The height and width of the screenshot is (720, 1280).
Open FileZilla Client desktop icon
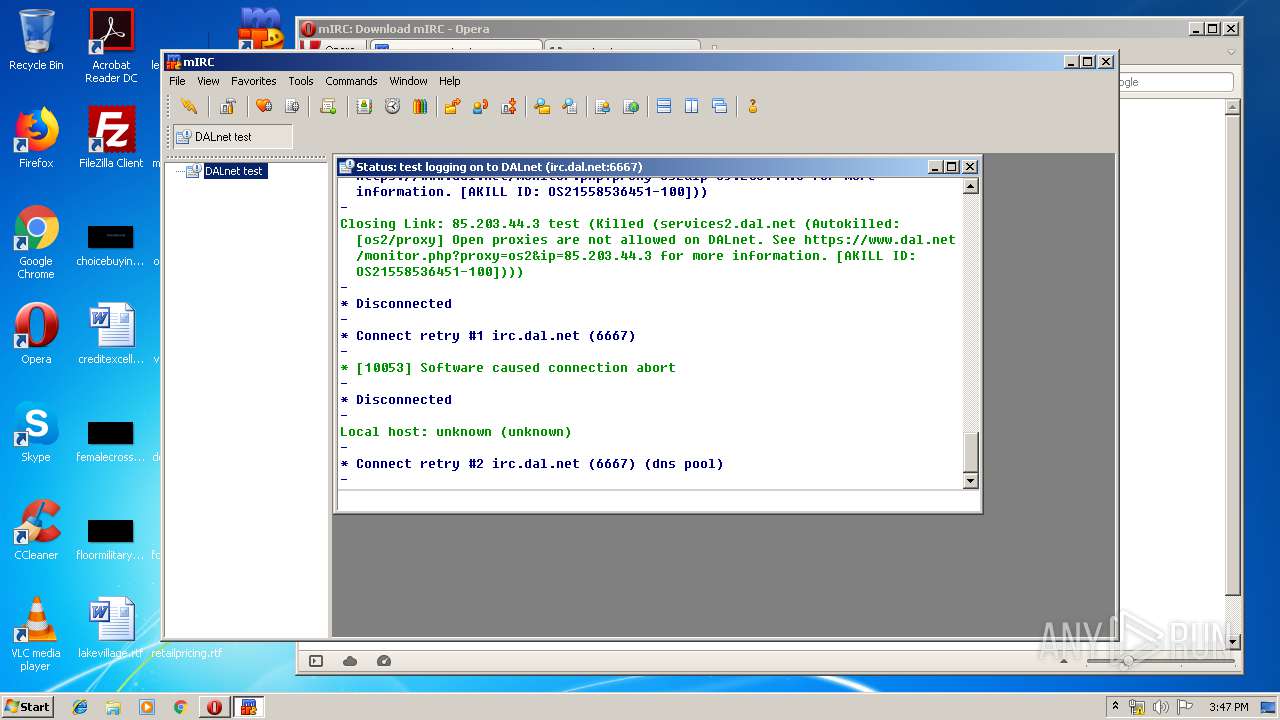[x=111, y=138]
